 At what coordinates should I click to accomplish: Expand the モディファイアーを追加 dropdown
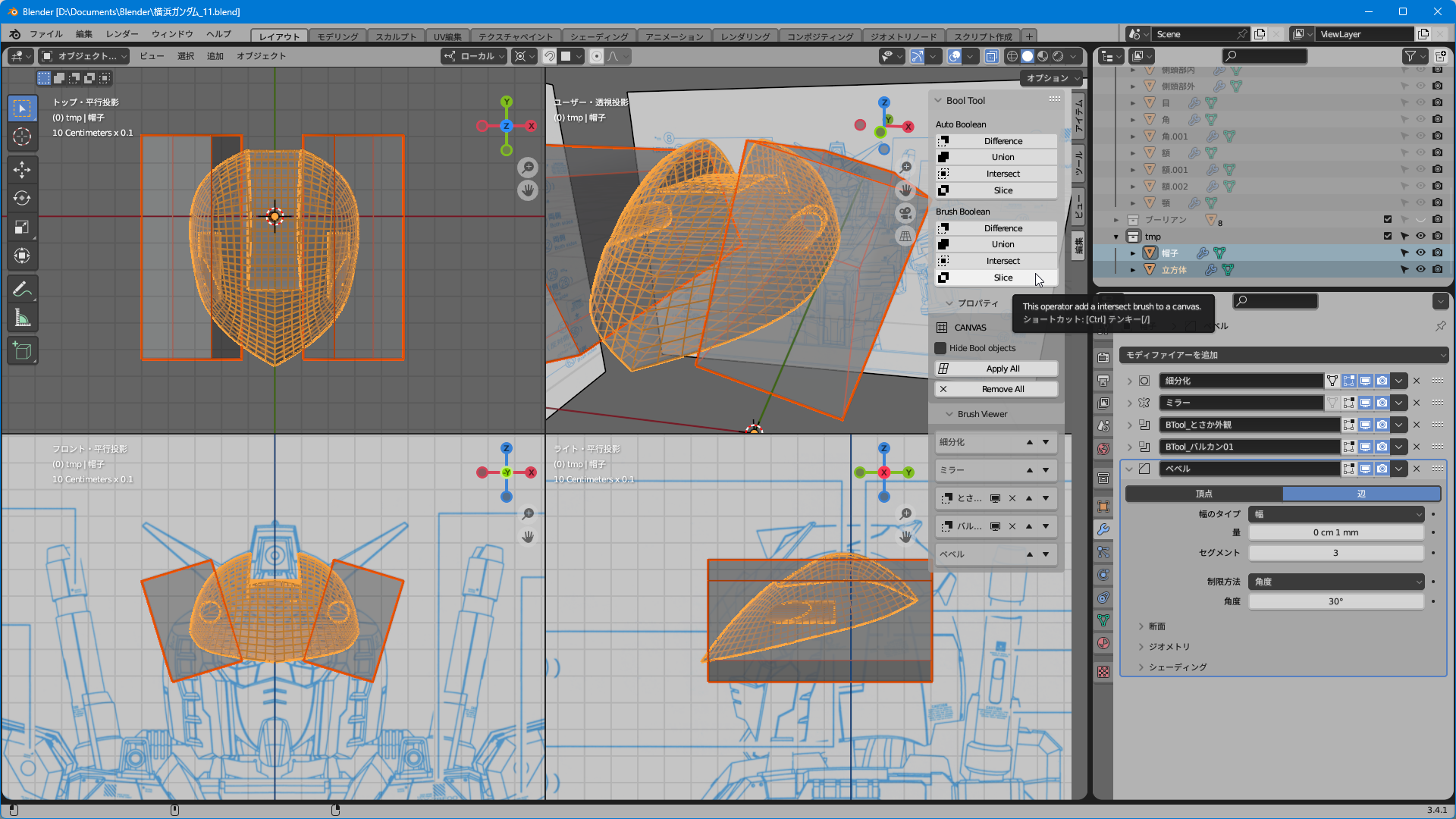click(1283, 355)
